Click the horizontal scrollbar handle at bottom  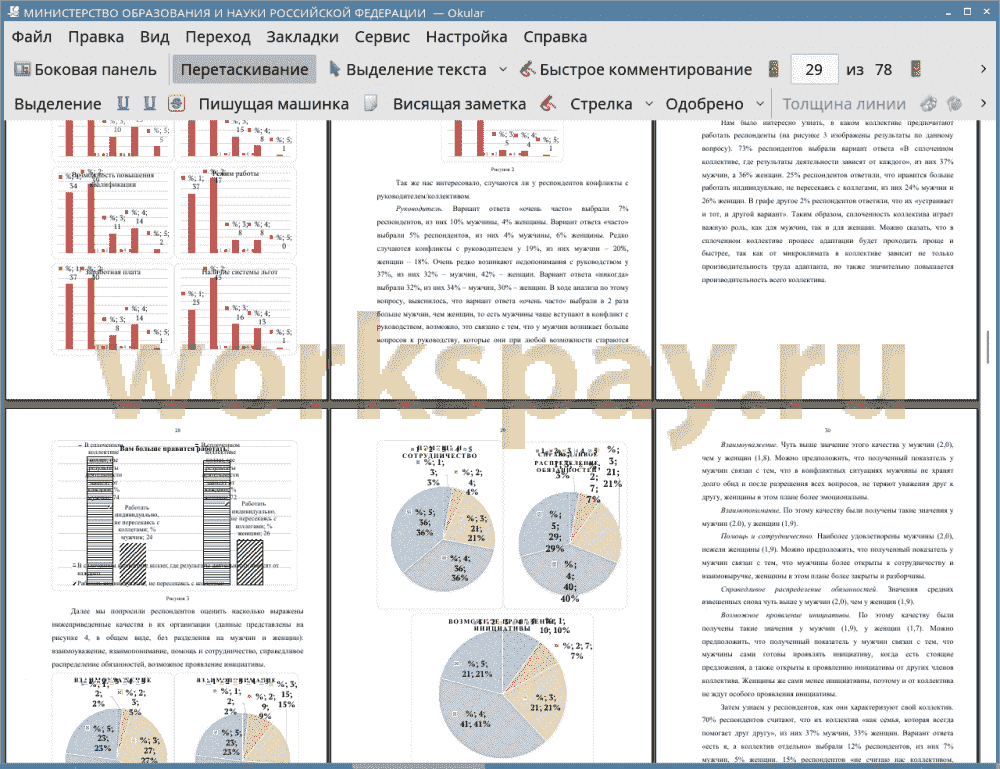(x=418, y=765)
